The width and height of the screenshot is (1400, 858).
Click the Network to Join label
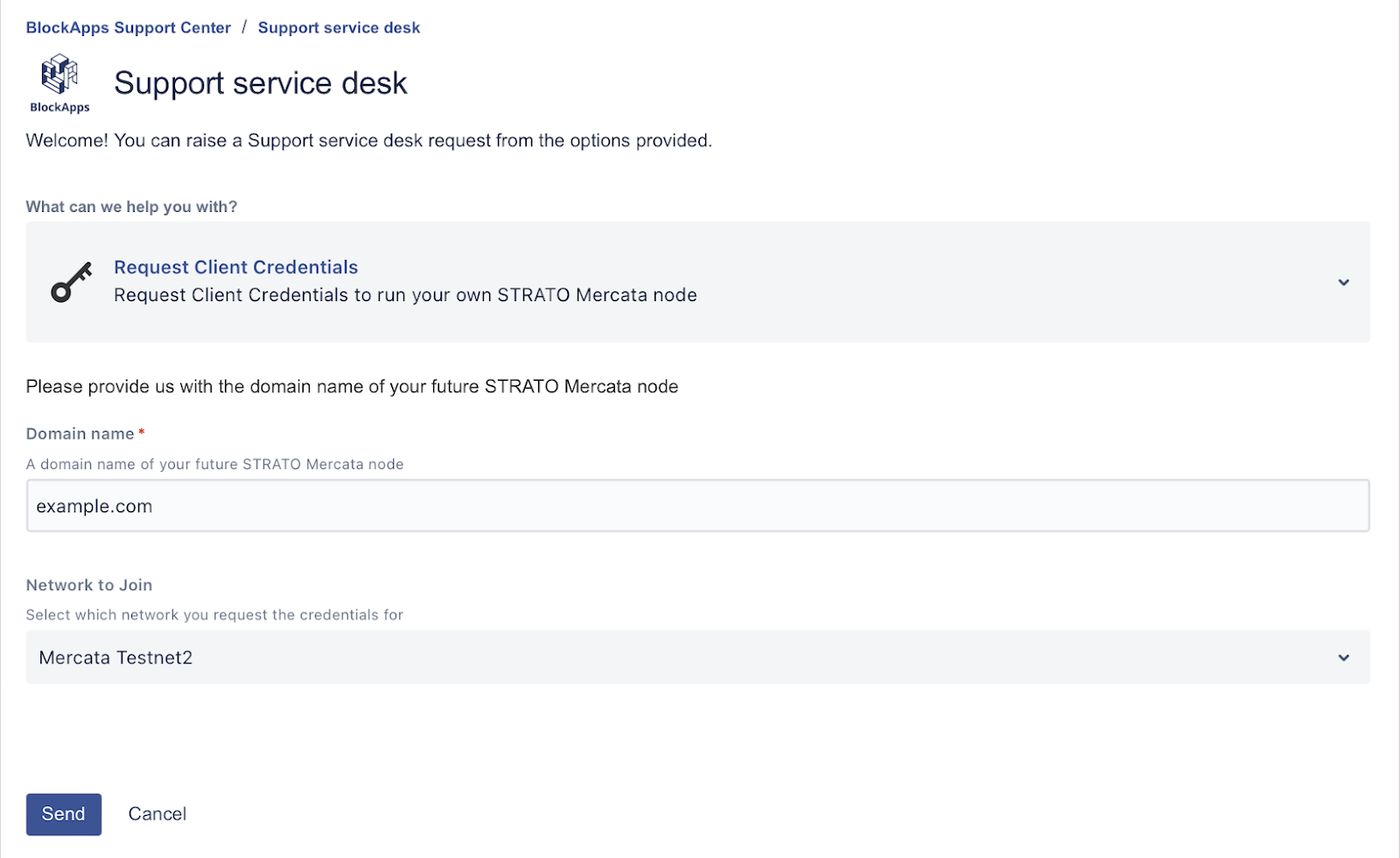(88, 585)
